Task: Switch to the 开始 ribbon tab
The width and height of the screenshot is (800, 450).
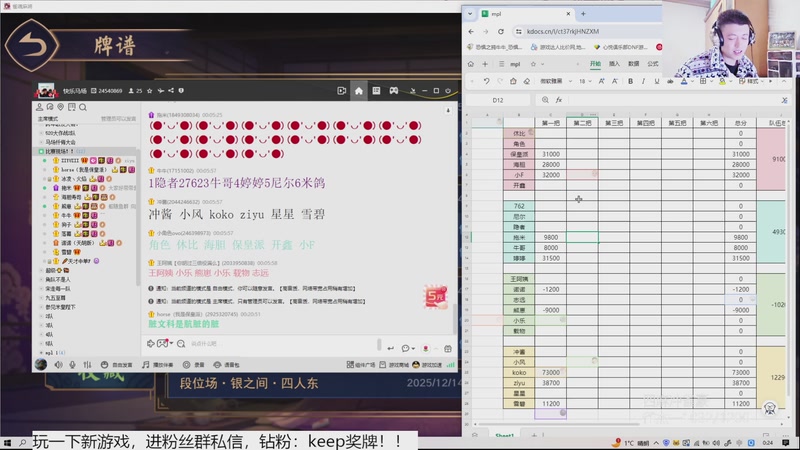Action: 595,64
